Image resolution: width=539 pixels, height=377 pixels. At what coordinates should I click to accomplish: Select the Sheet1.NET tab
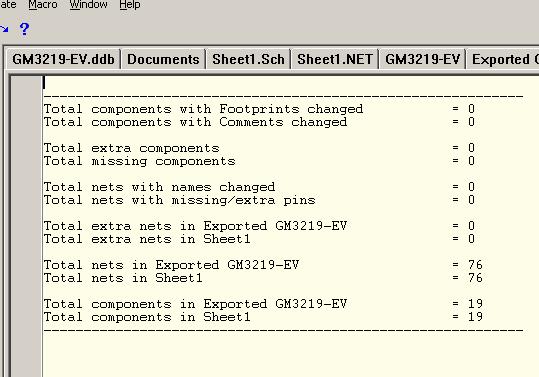click(335, 59)
